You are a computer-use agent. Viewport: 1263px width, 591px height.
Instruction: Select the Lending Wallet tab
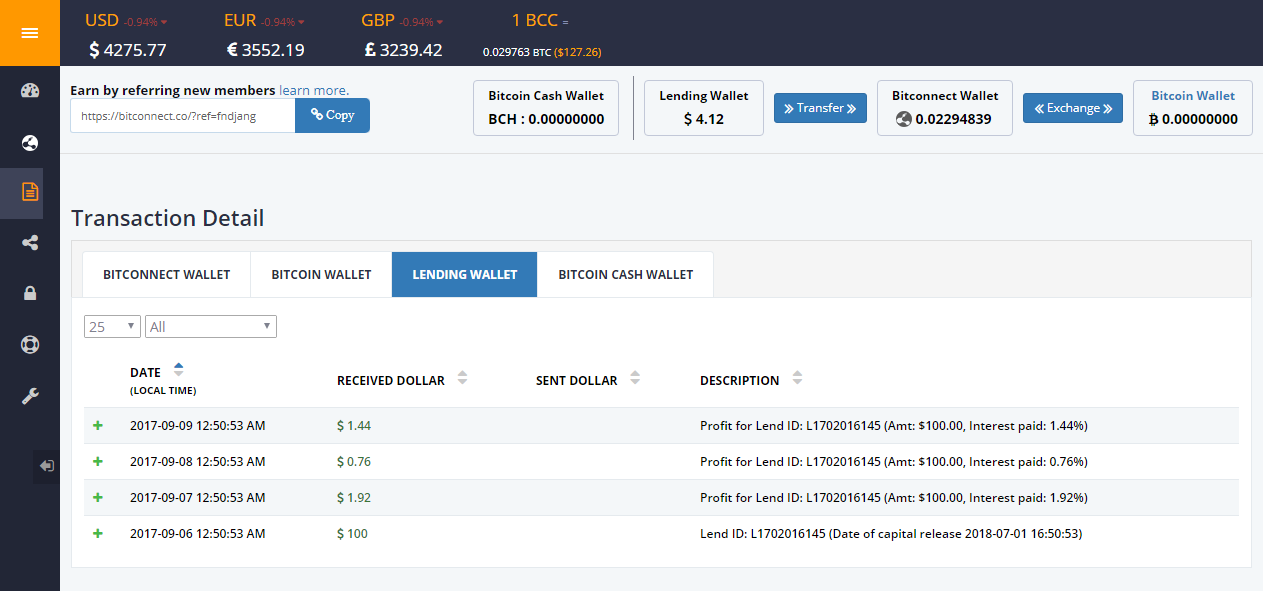point(465,275)
